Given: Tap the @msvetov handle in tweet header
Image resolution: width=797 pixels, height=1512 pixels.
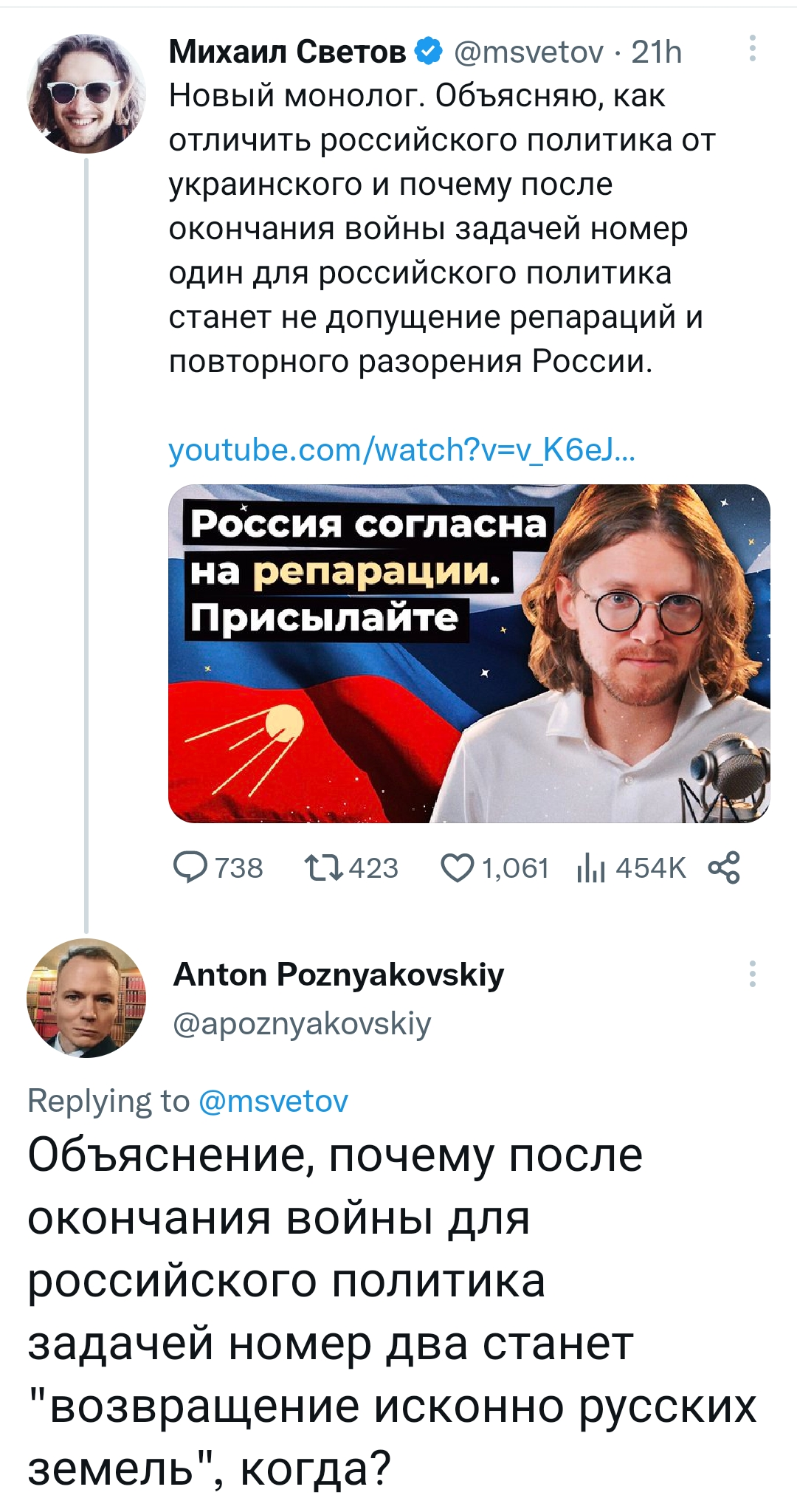Looking at the screenshot, I should coord(528,52).
